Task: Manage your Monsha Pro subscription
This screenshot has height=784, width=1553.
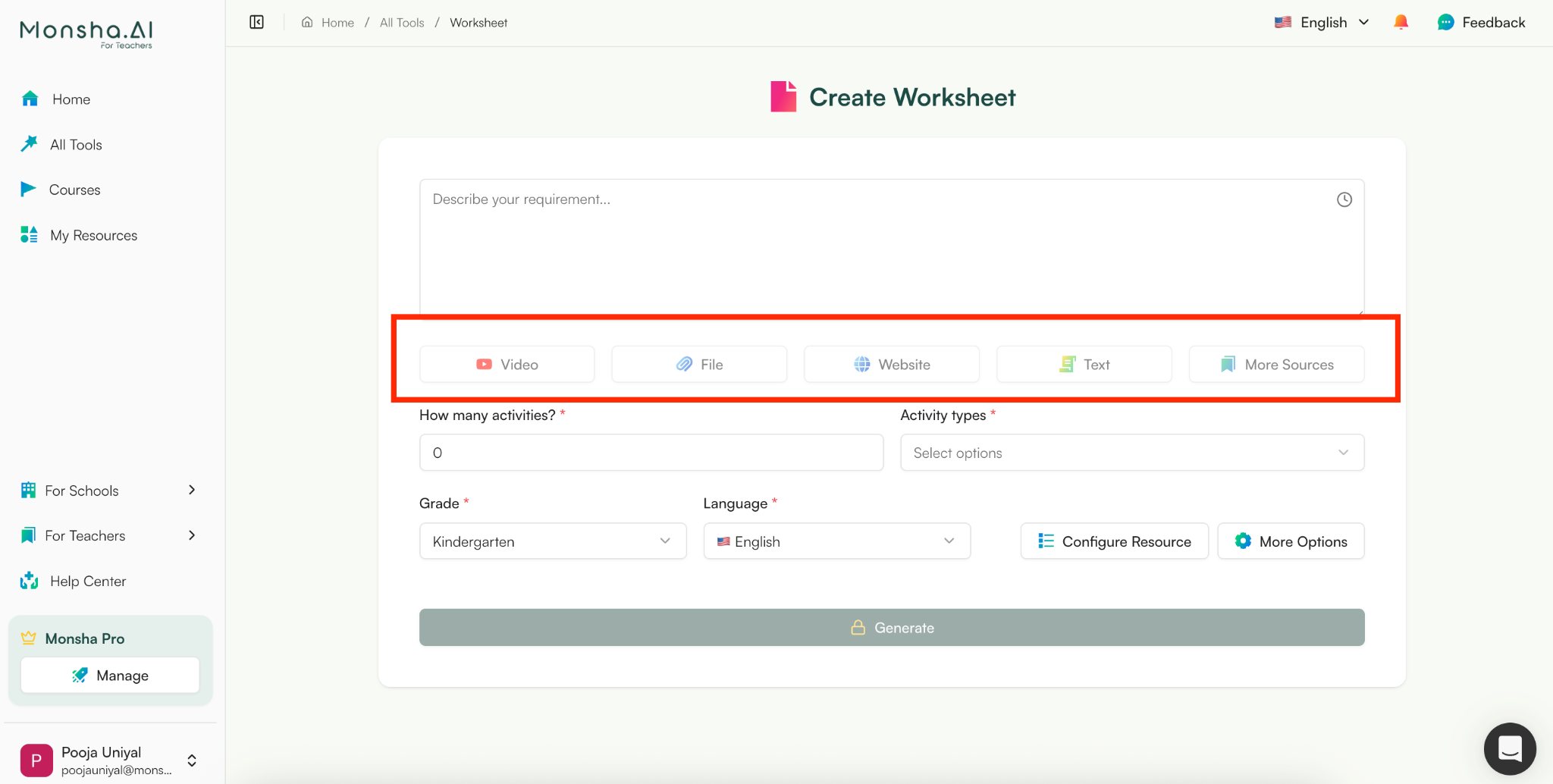Action: [x=109, y=675]
